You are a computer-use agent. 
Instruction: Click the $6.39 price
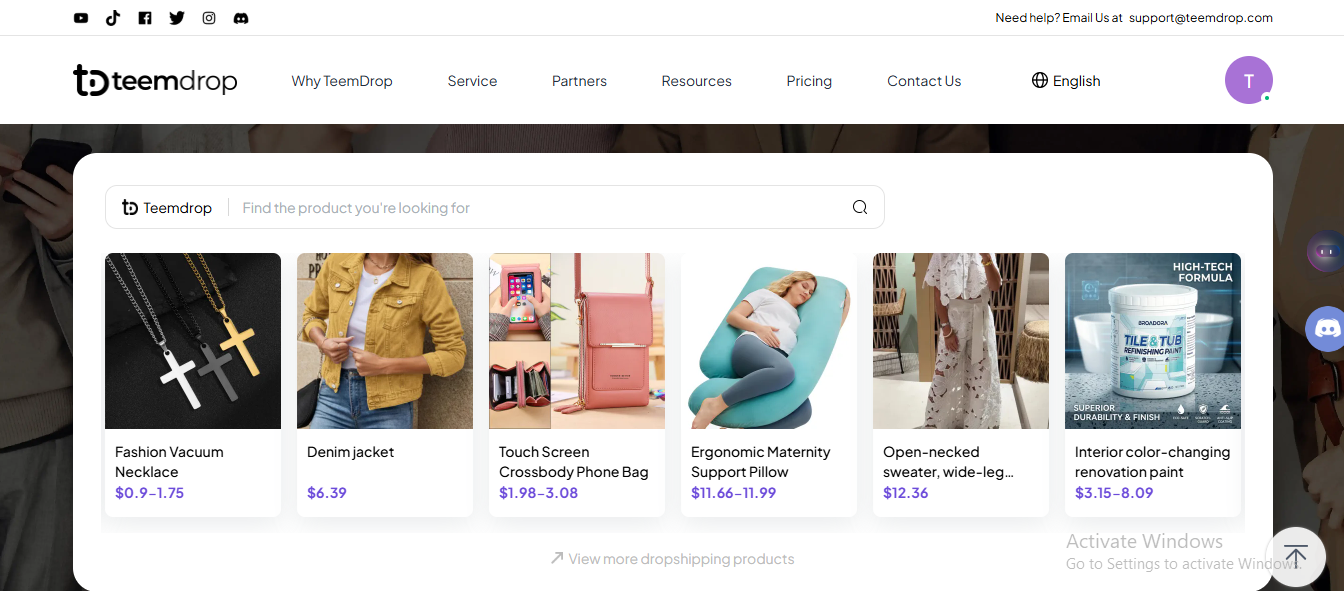(327, 493)
